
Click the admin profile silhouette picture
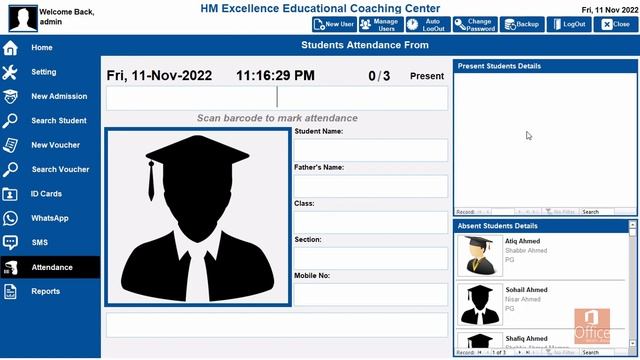click(23, 18)
